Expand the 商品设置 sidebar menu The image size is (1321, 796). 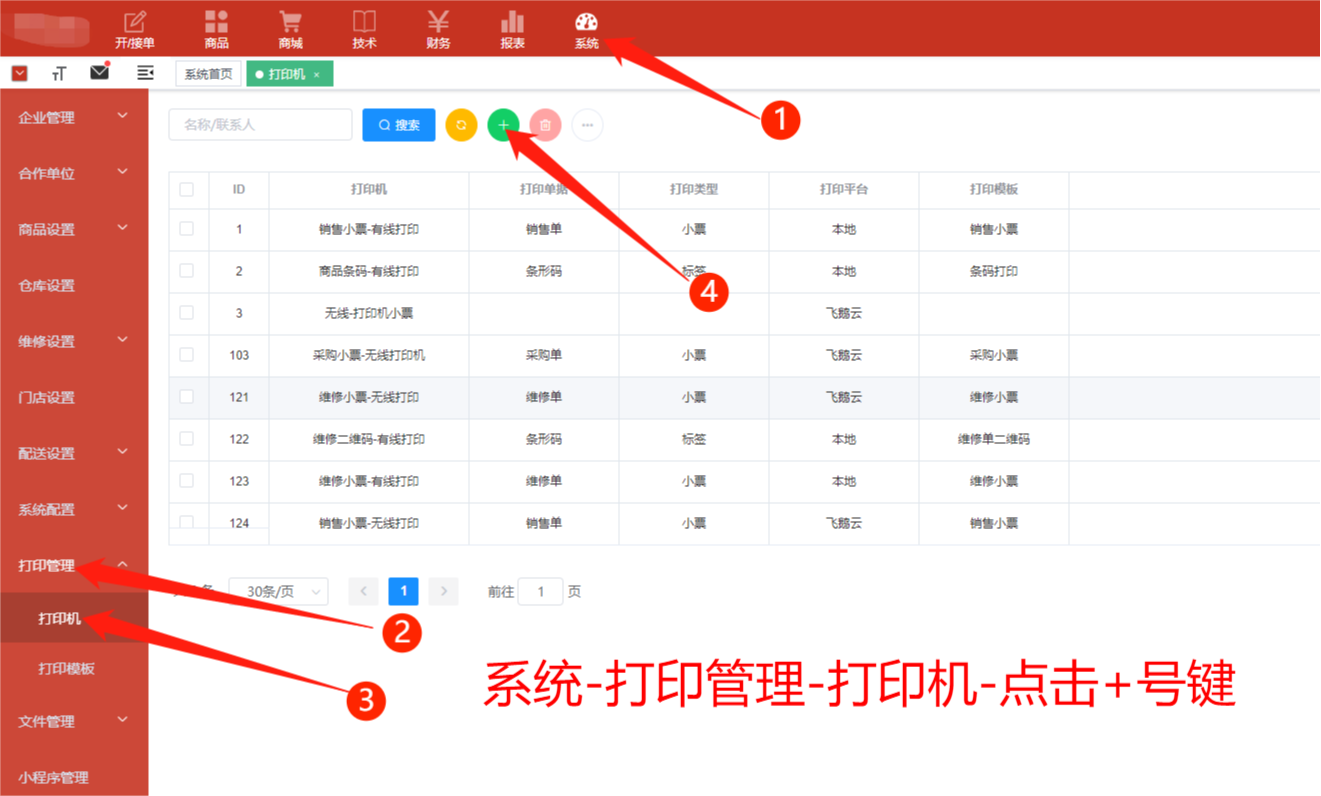tap(74, 229)
